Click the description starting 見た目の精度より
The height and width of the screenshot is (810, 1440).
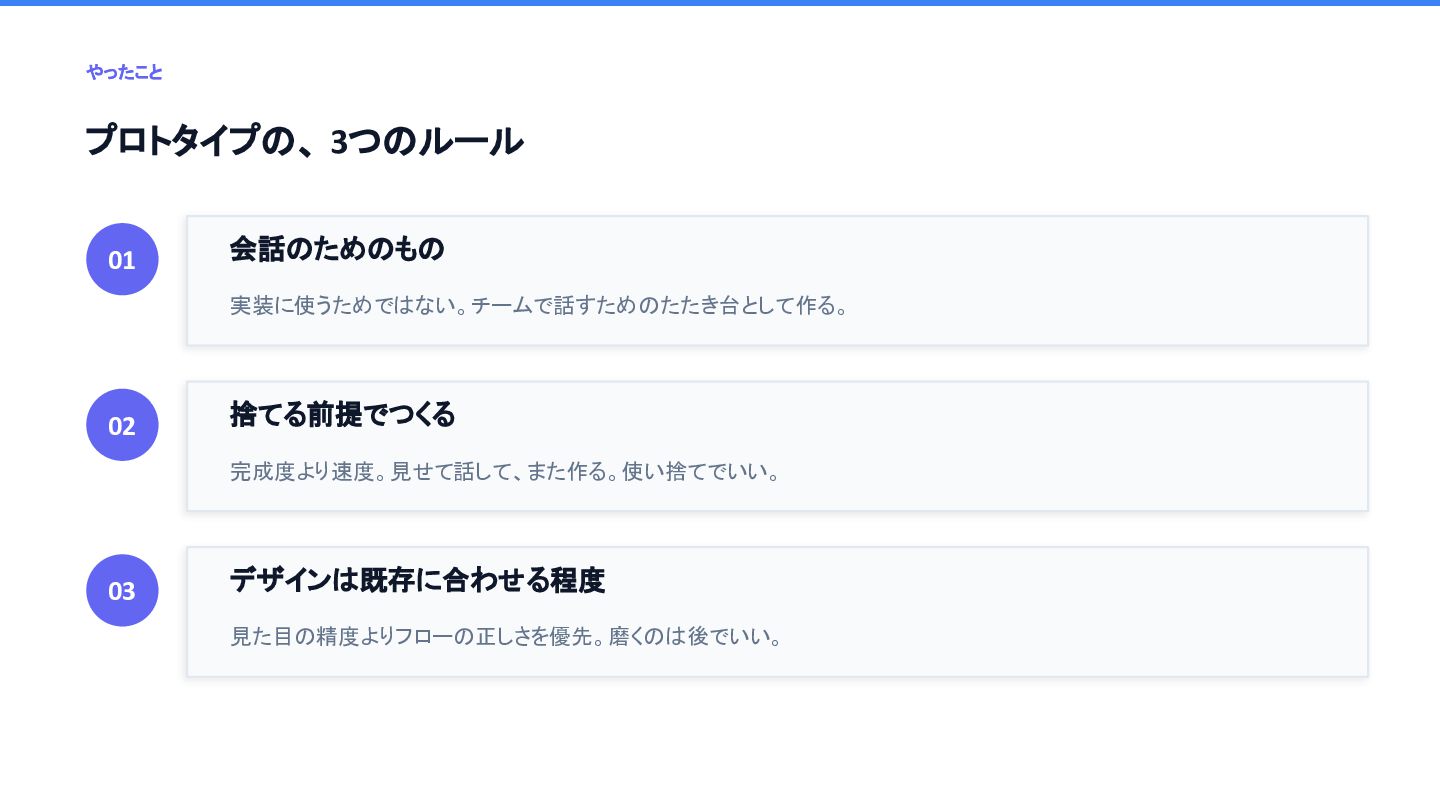[505, 636]
